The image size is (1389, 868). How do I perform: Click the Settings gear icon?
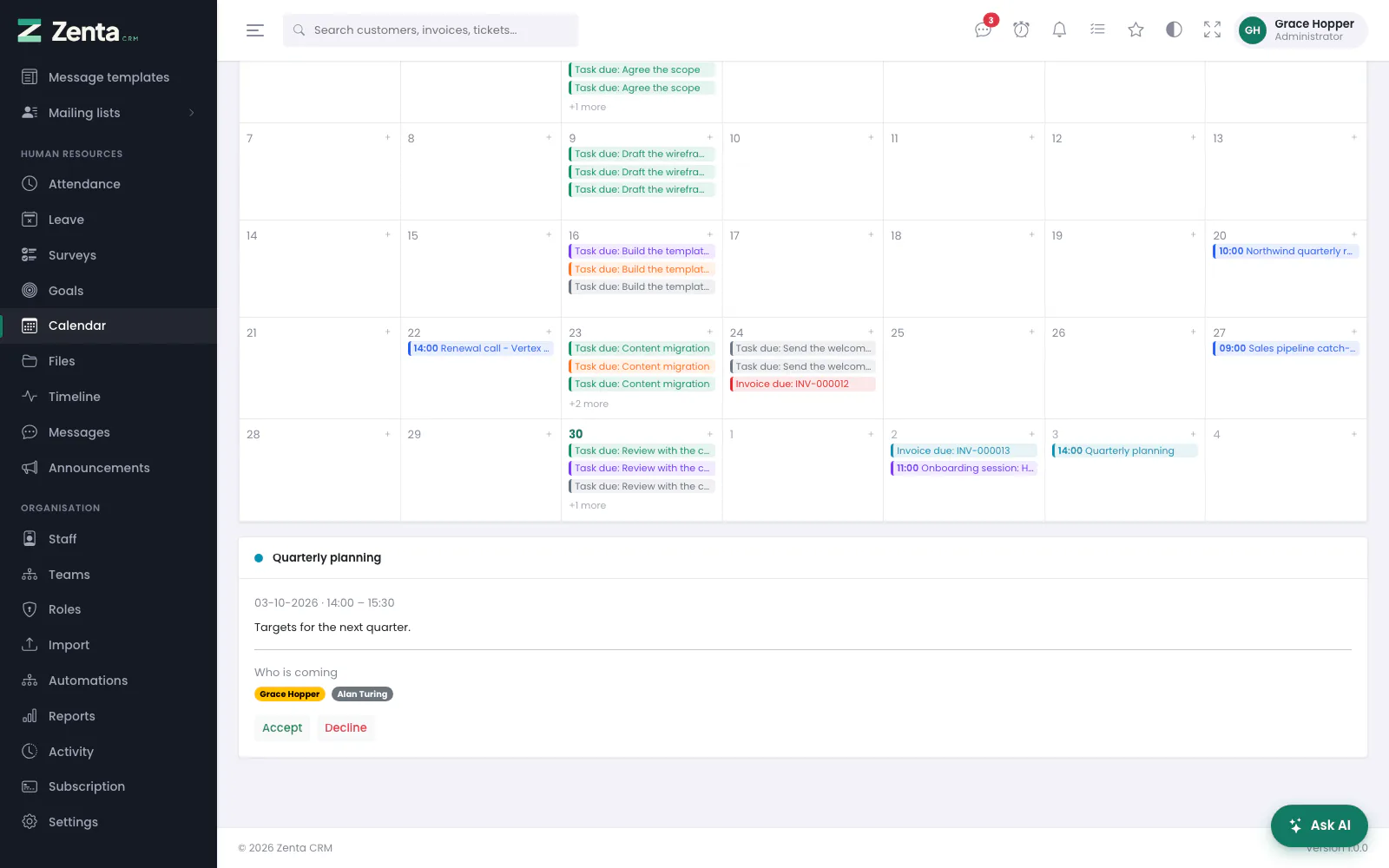point(30,822)
